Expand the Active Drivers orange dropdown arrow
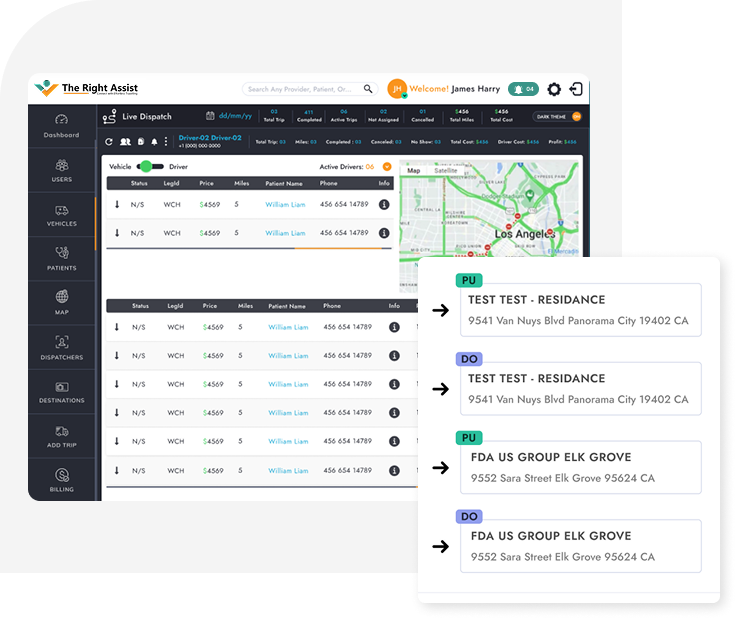 pyautogui.click(x=387, y=167)
